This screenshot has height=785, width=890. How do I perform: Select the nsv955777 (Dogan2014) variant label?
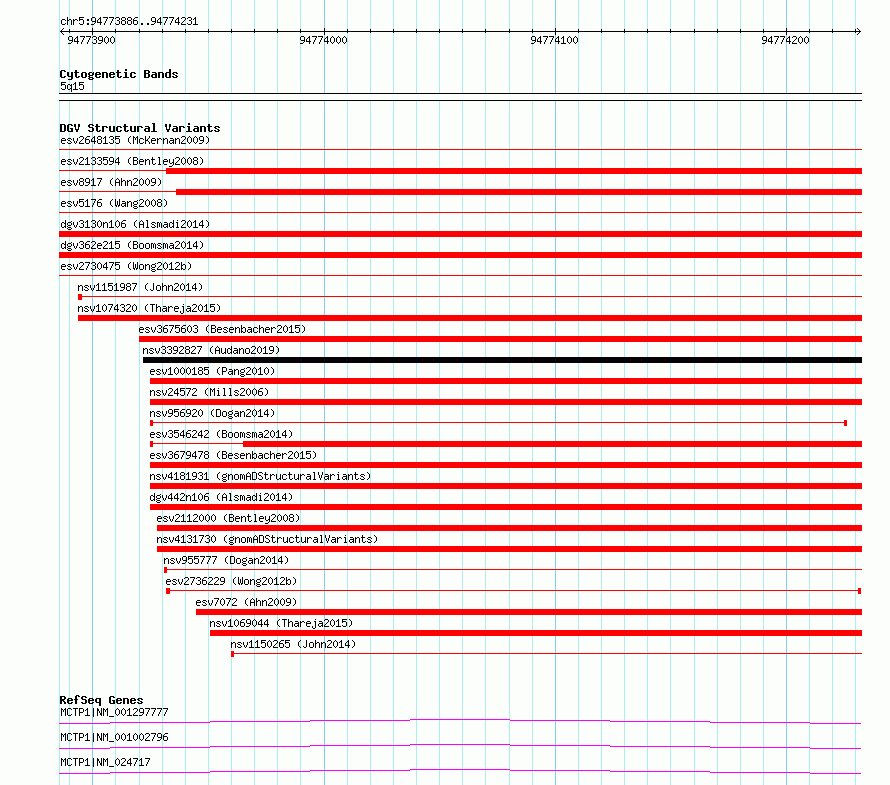click(226, 560)
